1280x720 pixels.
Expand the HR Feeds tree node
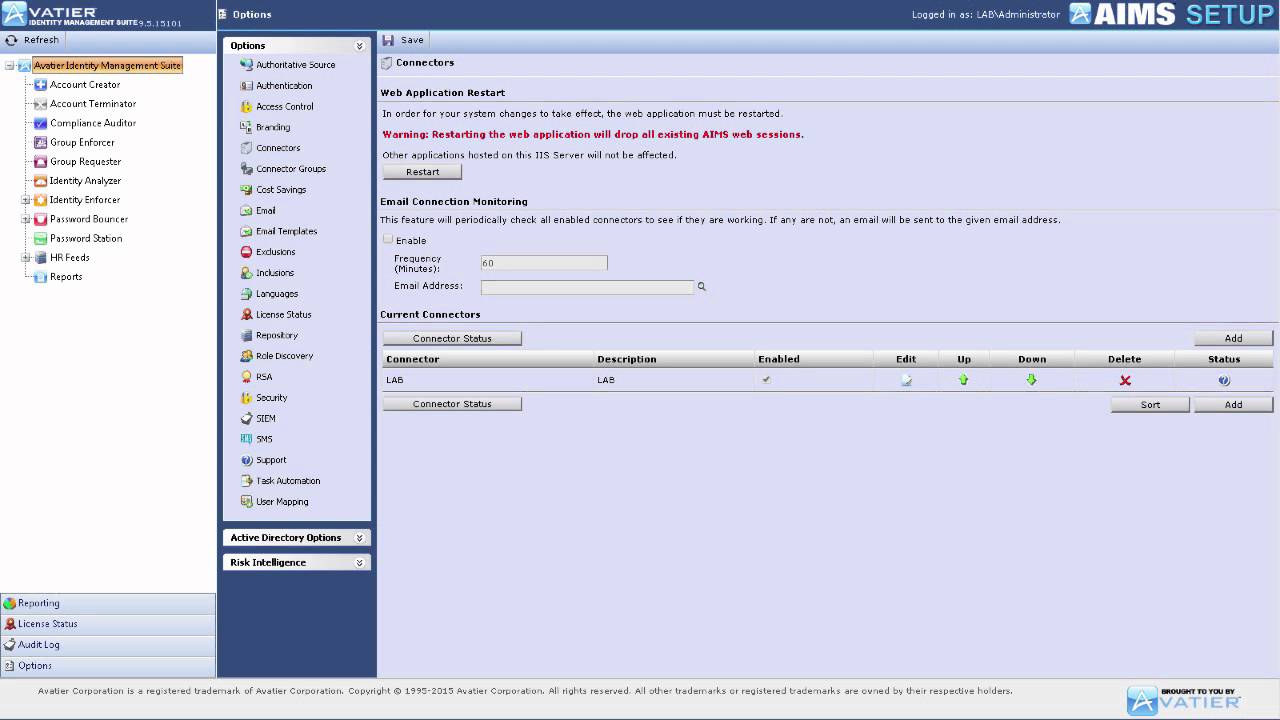tap(26, 258)
